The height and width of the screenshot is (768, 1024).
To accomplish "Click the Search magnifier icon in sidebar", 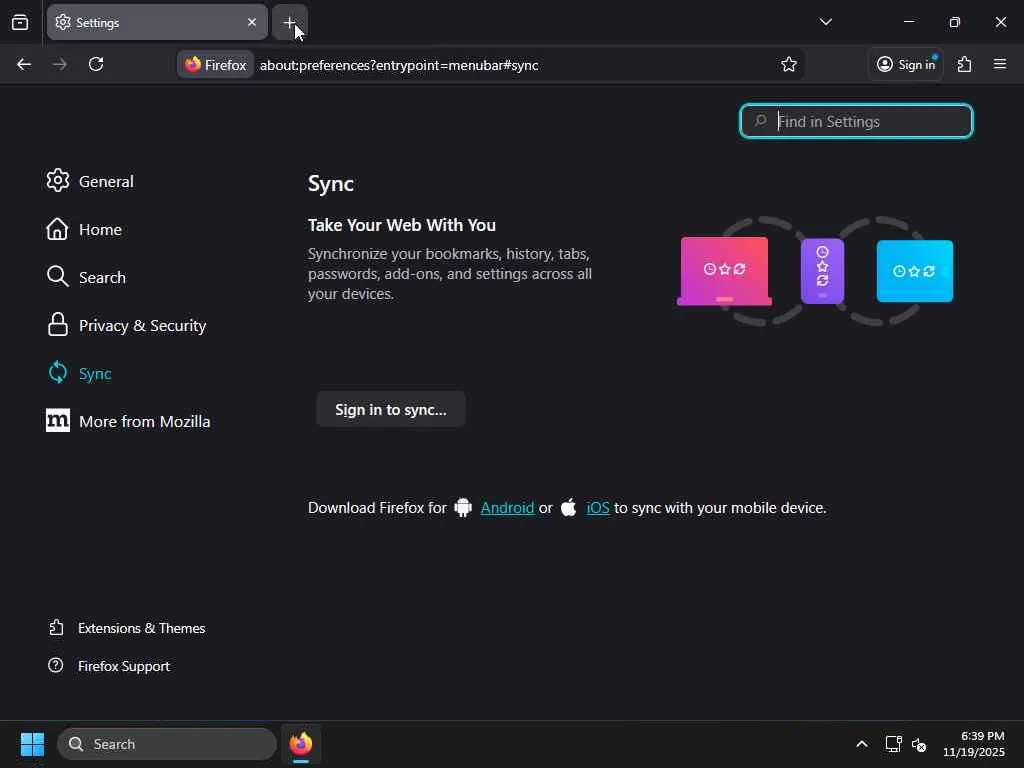I will pyautogui.click(x=57, y=276).
